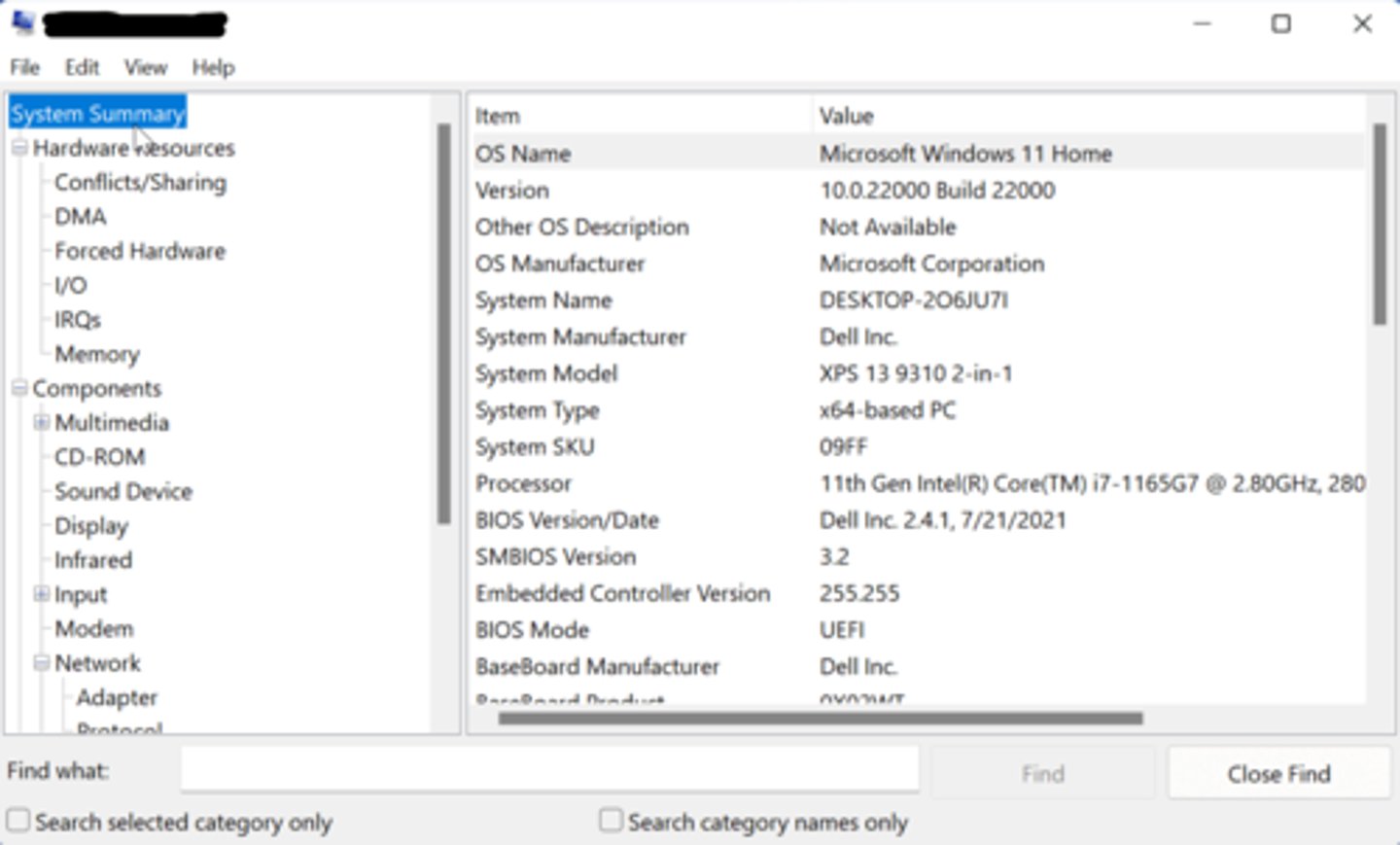The height and width of the screenshot is (845, 1400).
Task: Click the value UEFI
Action: (x=842, y=630)
